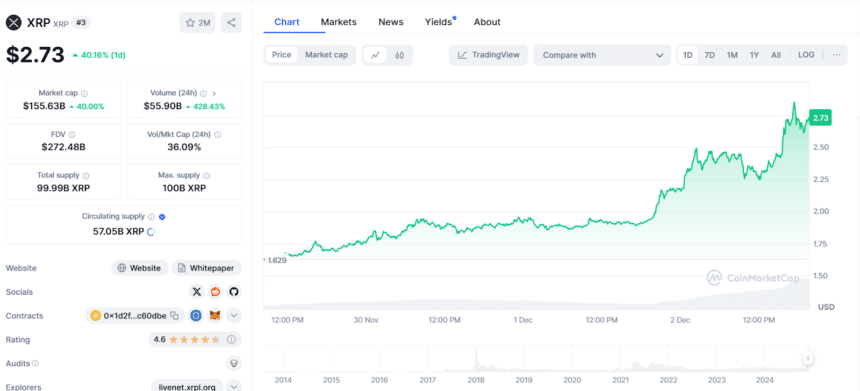This screenshot has height=391, width=860.
Task: Open the Compare with dropdown
Action: 602,55
